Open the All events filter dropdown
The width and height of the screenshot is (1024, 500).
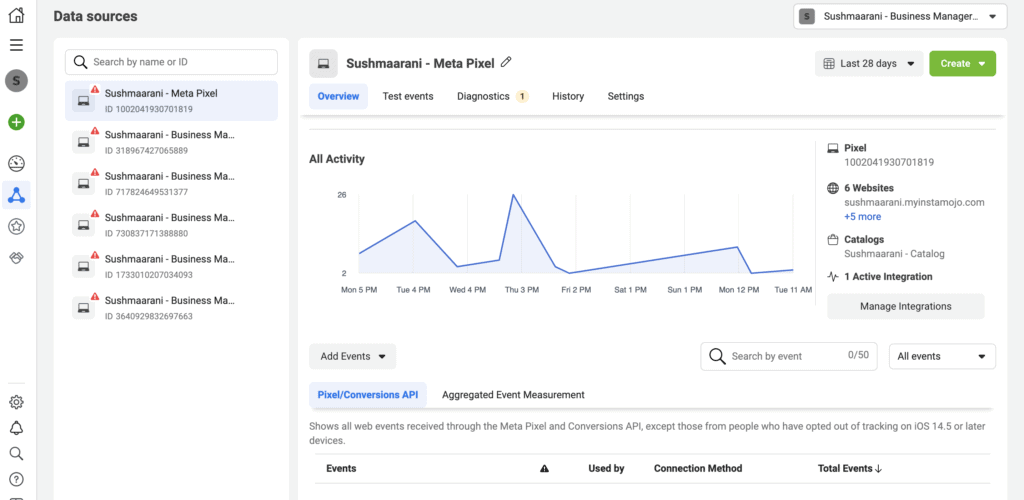coord(942,356)
